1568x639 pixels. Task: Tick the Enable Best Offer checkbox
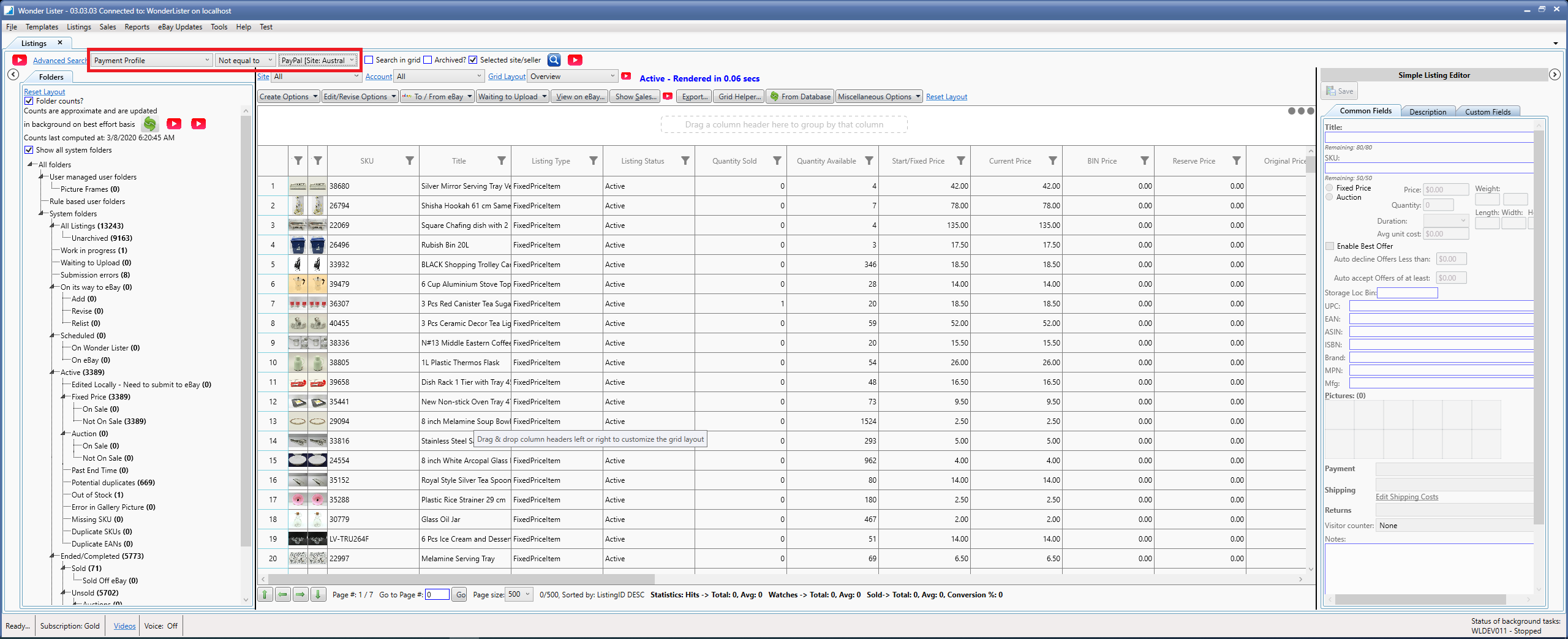1330,246
